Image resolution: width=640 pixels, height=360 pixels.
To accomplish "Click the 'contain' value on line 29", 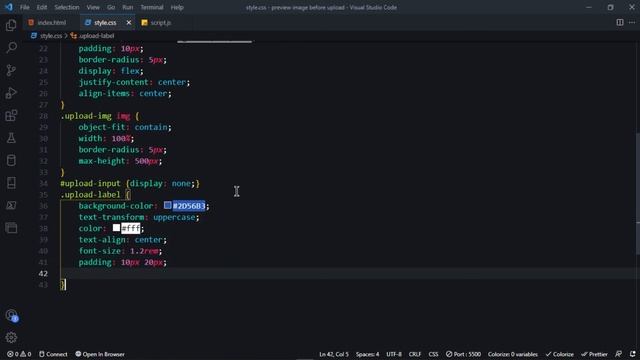I will (x=151, y=127).
